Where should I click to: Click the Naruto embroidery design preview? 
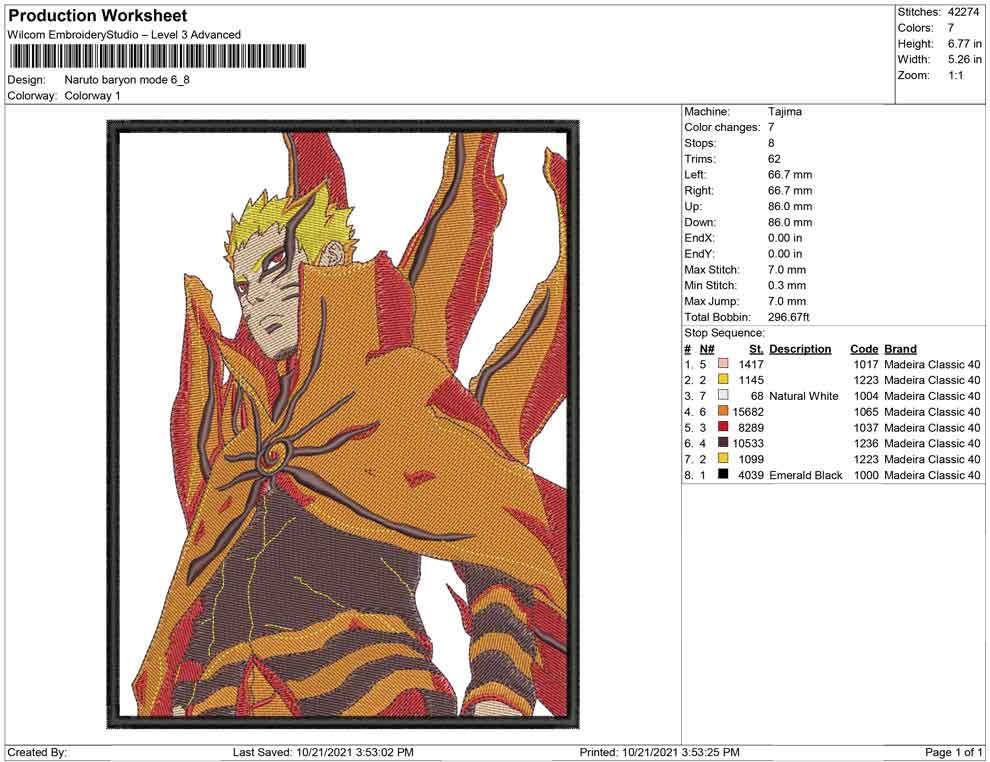tap(343, 424)
